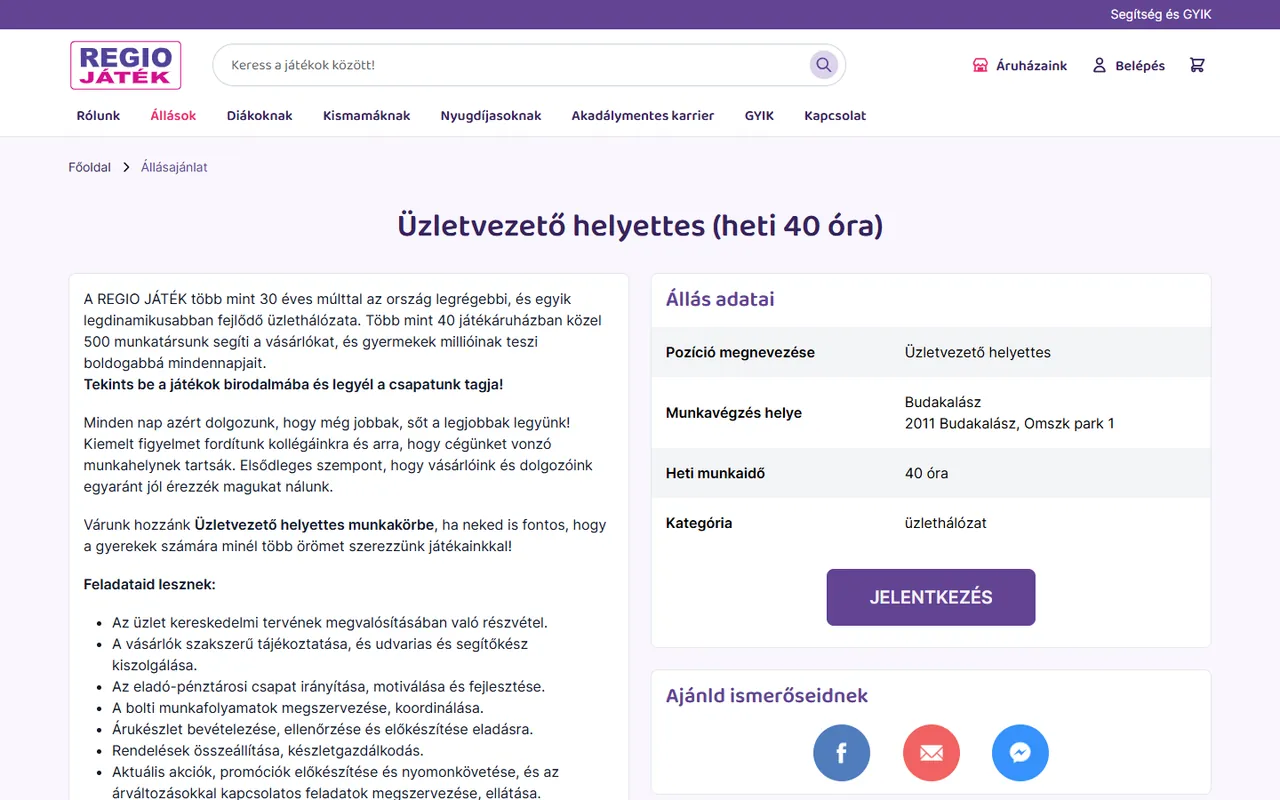Open the shopping cart icon
The height and width of the screenshot is (800, 1280).
(x=1197, y=65)
